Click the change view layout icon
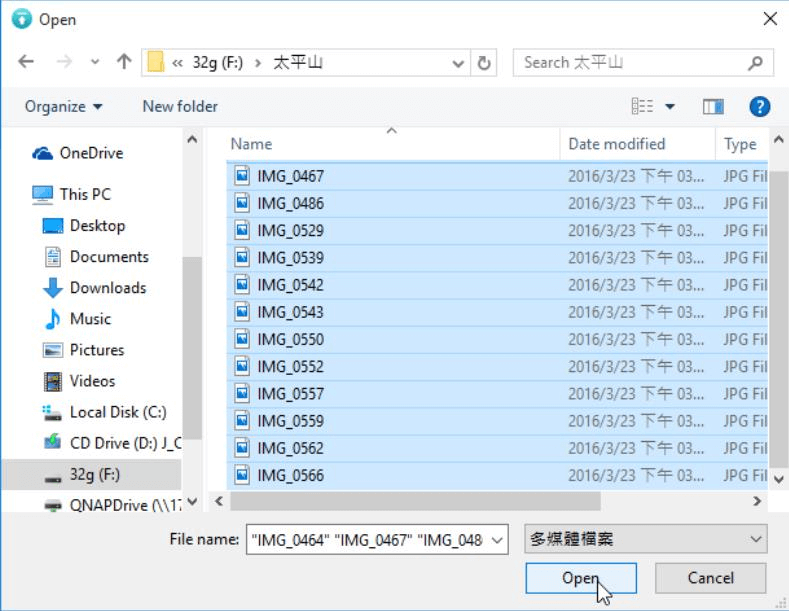 point(642,106)
